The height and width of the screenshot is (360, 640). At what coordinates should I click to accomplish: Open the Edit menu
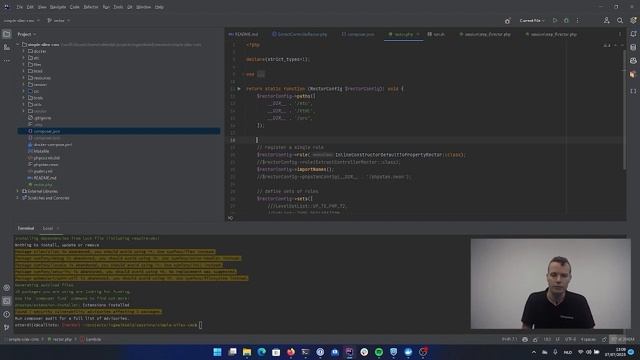[30, 7]
